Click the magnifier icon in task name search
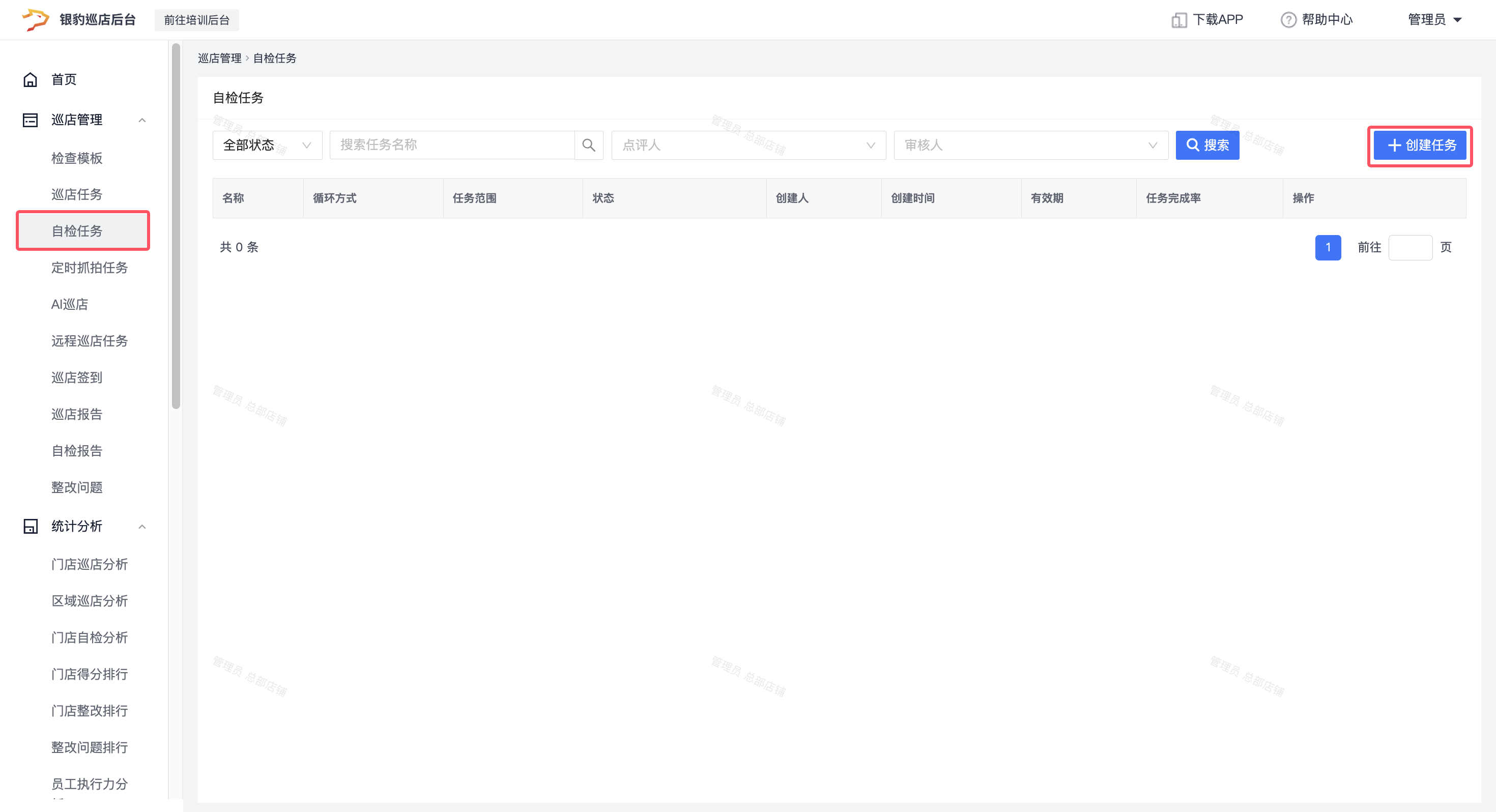The height and width of the screenshot is (812, 1496). click(x=588, y=145)
